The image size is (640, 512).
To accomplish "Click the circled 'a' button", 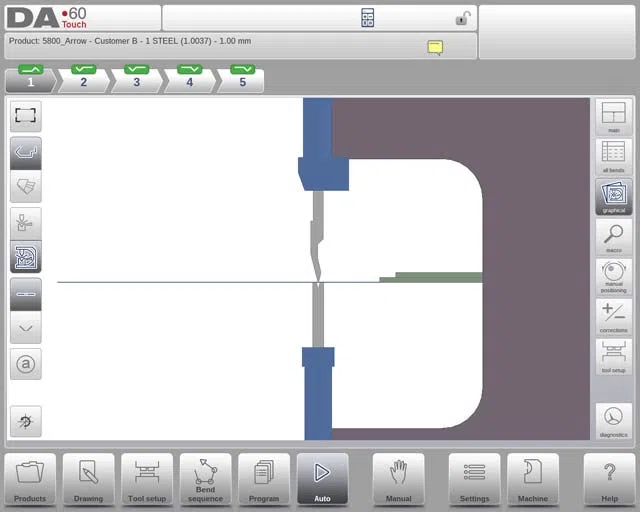I will [26, 364].
